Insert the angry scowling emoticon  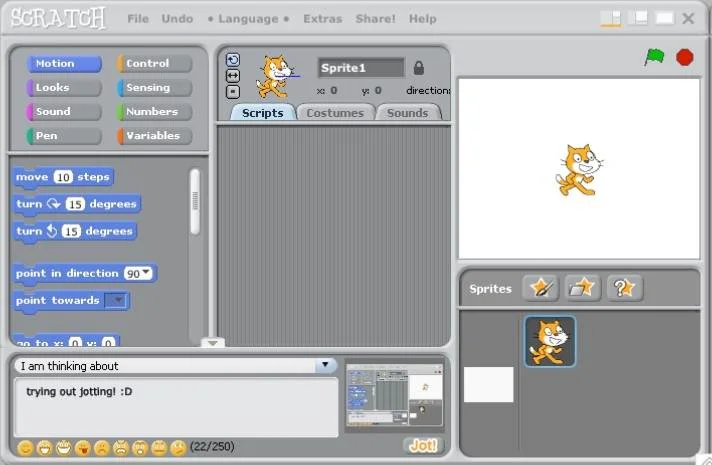[121, 448]
